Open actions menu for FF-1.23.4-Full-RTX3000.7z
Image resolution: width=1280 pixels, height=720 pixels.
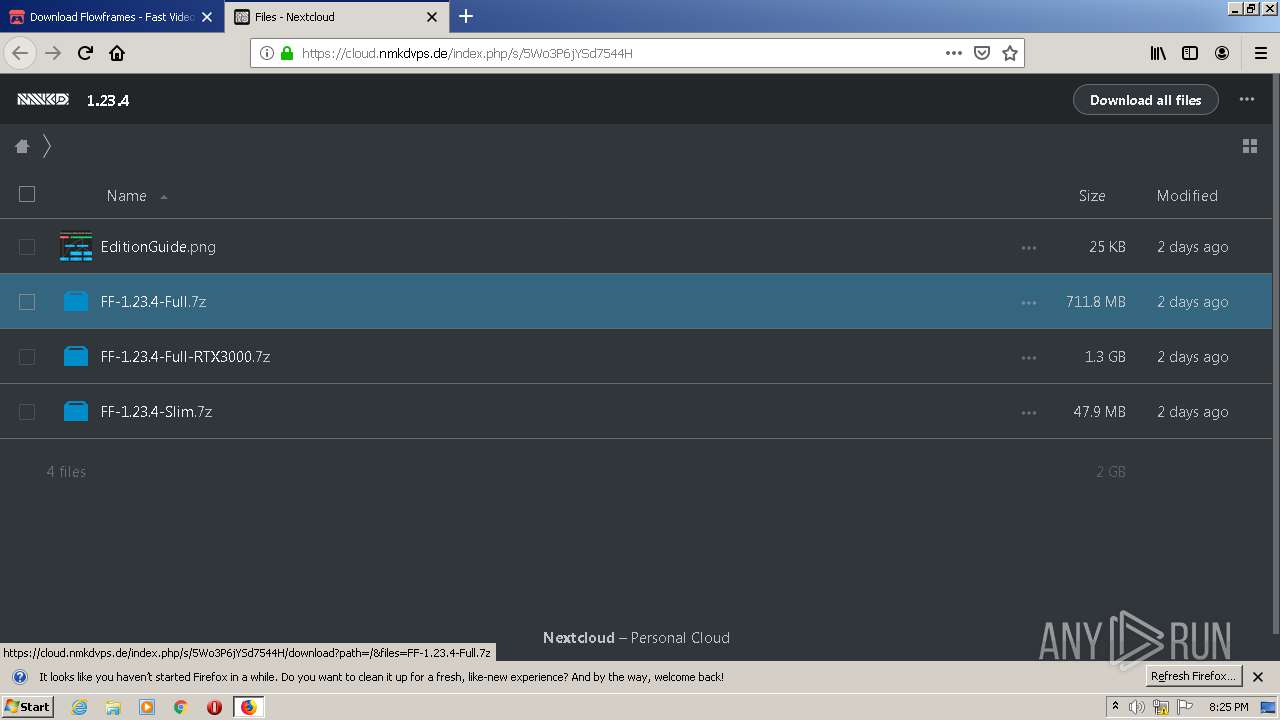[1029, 357]
